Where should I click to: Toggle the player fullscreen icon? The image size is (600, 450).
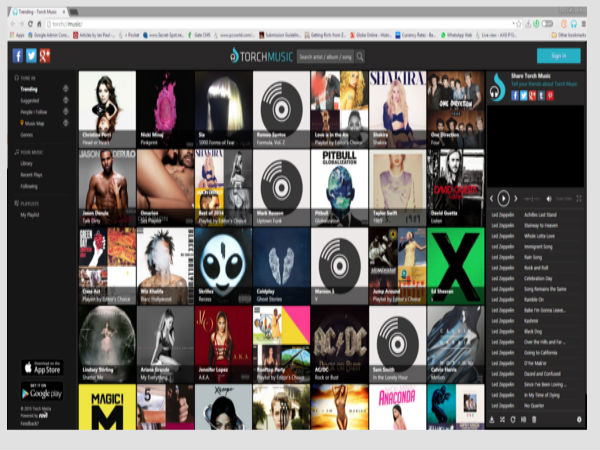(579, 199)
